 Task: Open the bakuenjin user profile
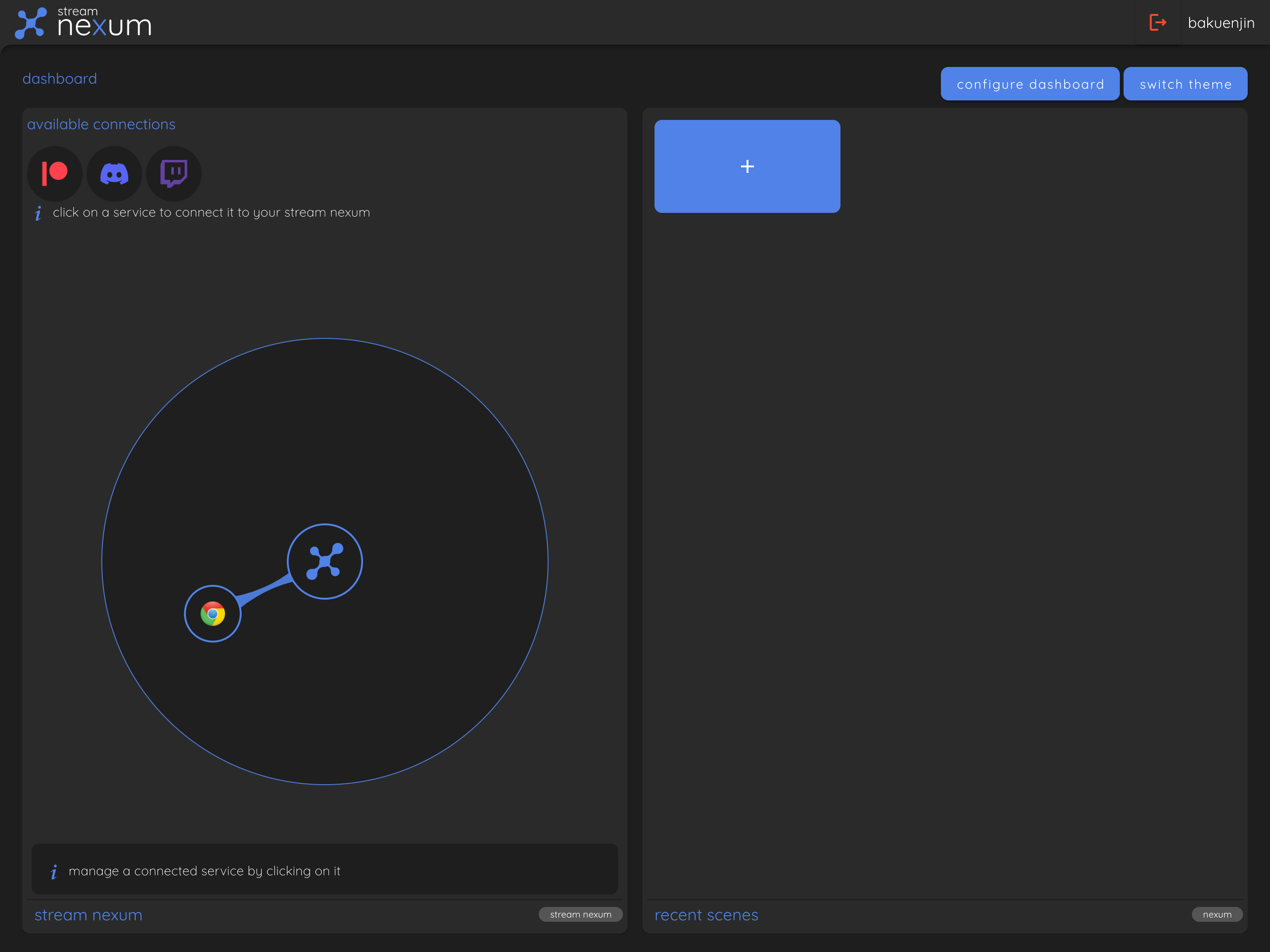(1221, 23)
